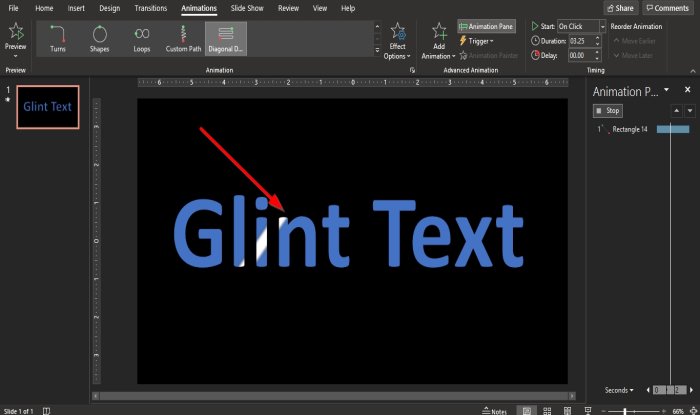This screenshot has width=700, height=415.
Task: Click the Share button
Action: coord(620,8)
